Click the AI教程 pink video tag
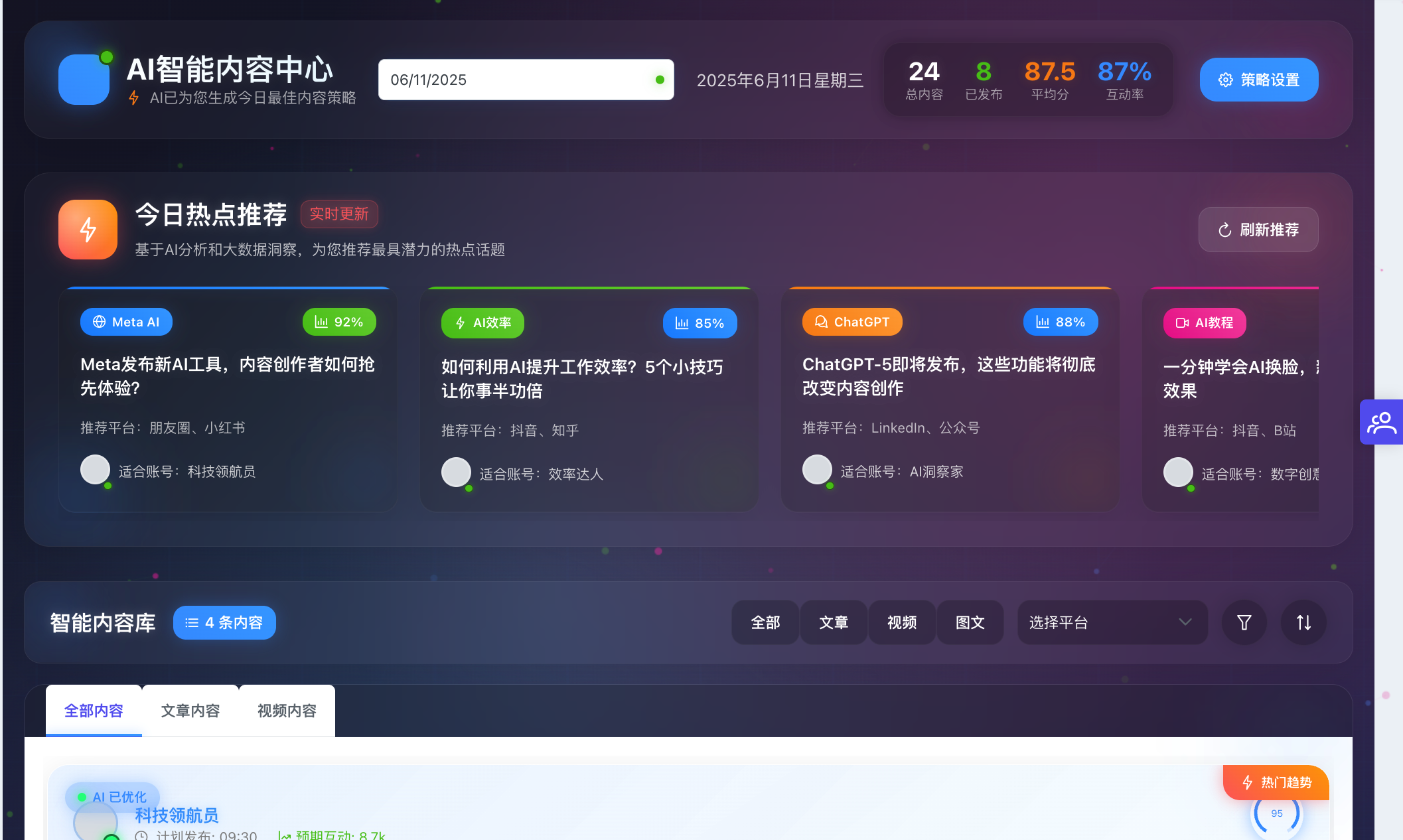 point(1205,323)
